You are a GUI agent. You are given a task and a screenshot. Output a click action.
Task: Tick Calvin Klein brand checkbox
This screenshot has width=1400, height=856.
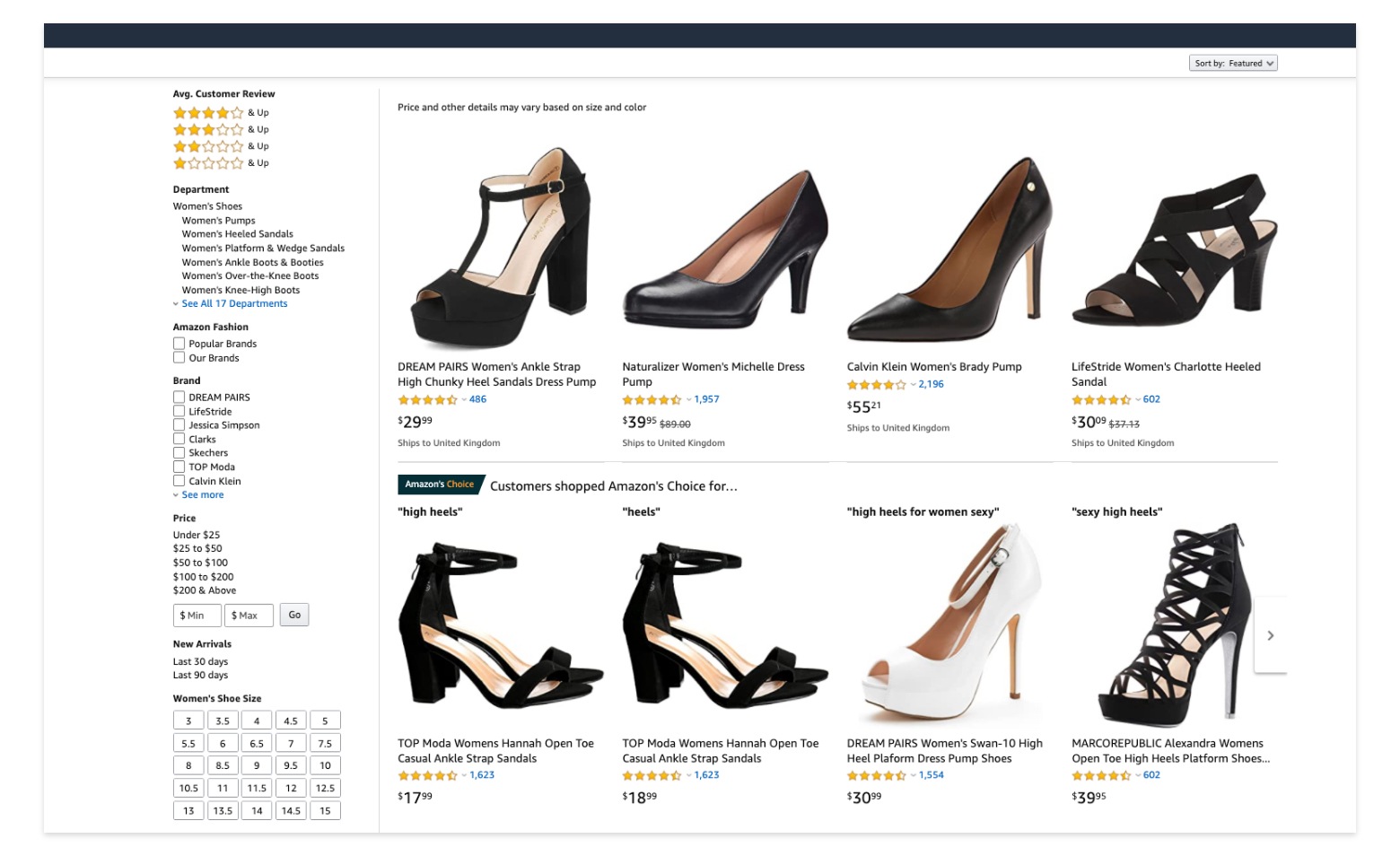point(179,481)
